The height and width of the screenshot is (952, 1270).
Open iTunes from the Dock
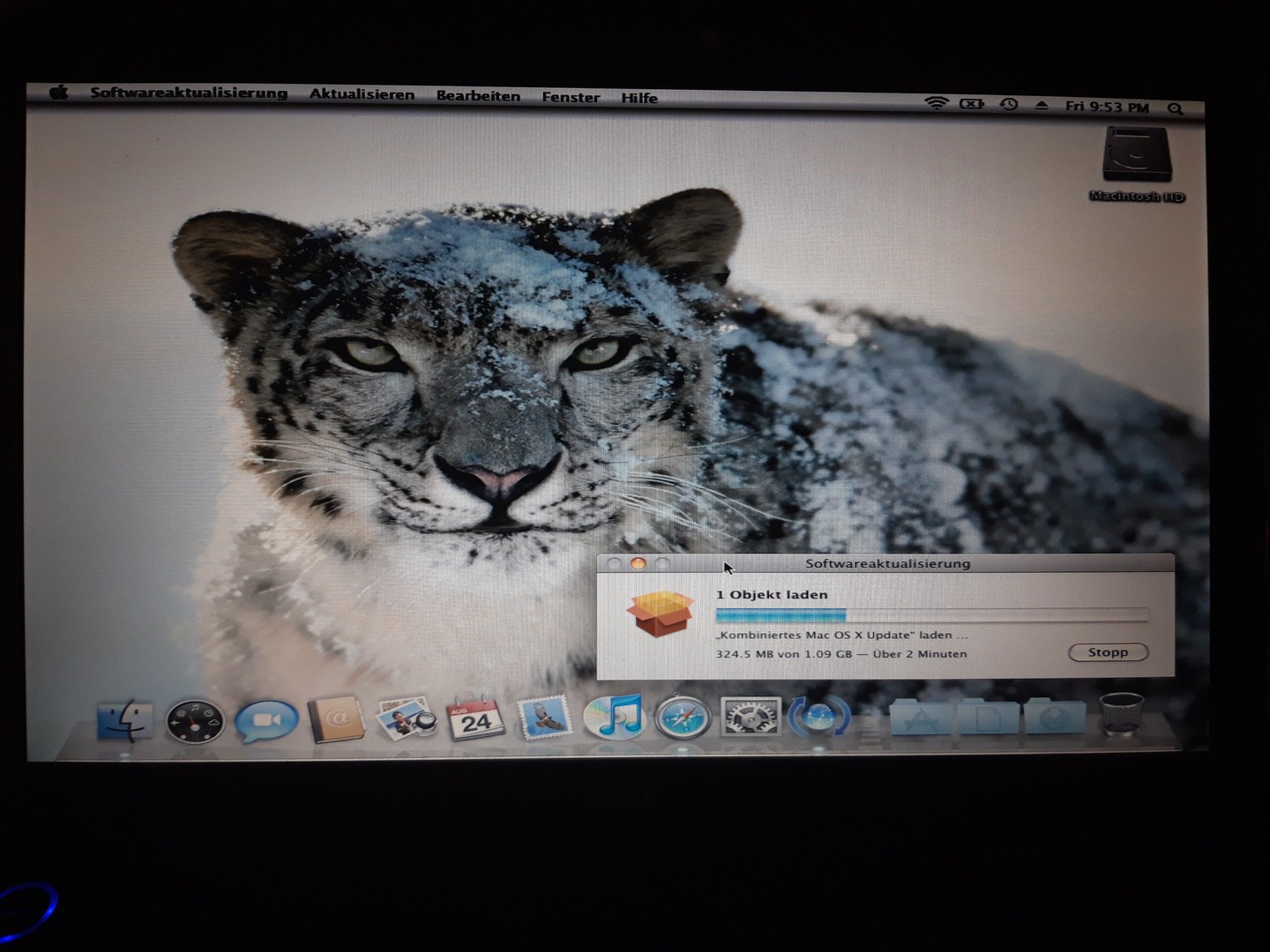coord(614,718)
